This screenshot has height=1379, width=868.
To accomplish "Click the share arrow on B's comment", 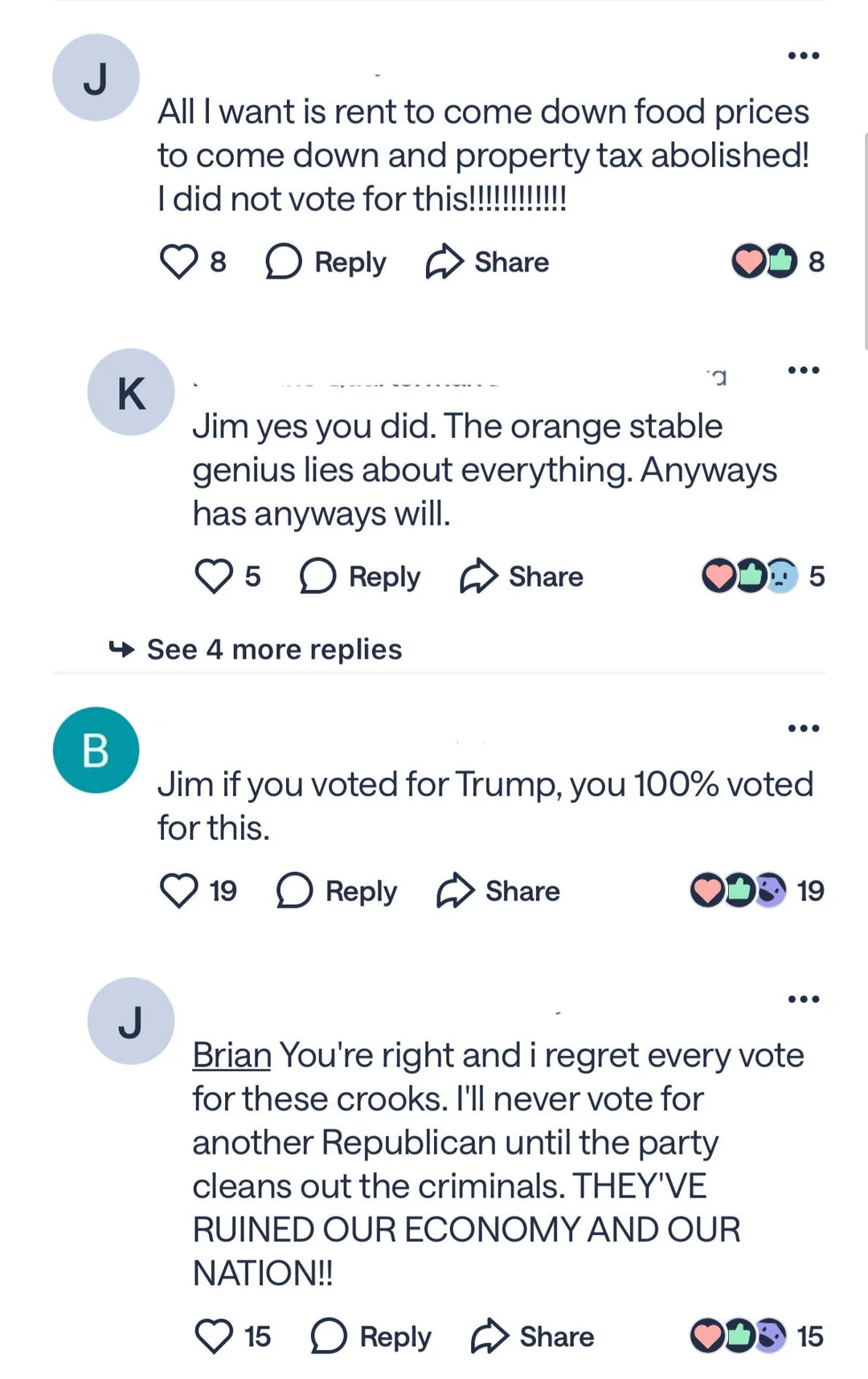I will [456, 890].
